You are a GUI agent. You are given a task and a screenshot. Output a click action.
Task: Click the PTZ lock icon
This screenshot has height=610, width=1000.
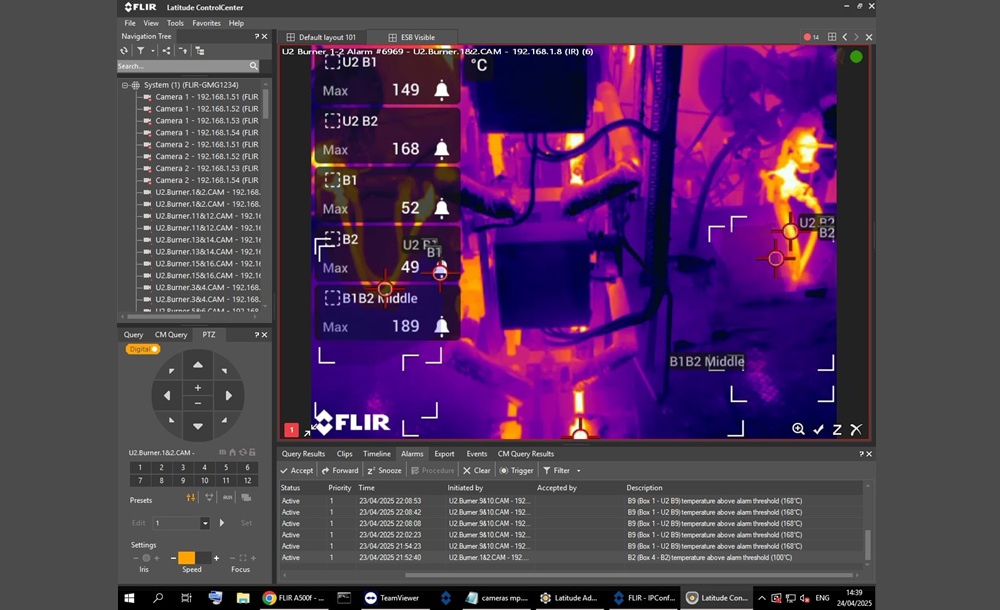(253, 452)
